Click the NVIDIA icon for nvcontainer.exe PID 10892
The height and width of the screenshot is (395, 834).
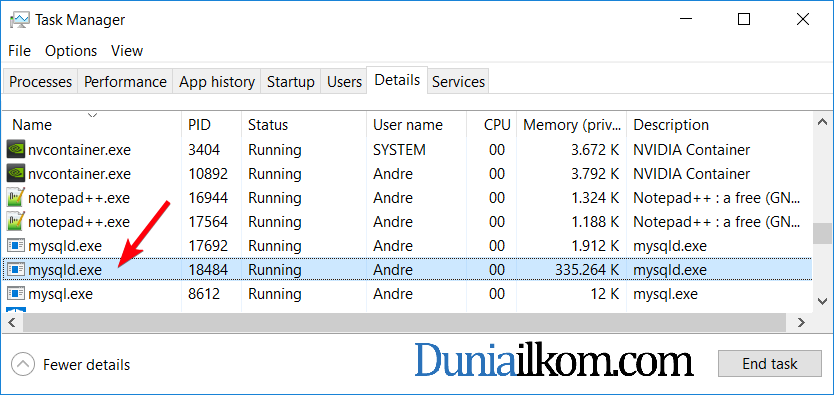point(15,173)
